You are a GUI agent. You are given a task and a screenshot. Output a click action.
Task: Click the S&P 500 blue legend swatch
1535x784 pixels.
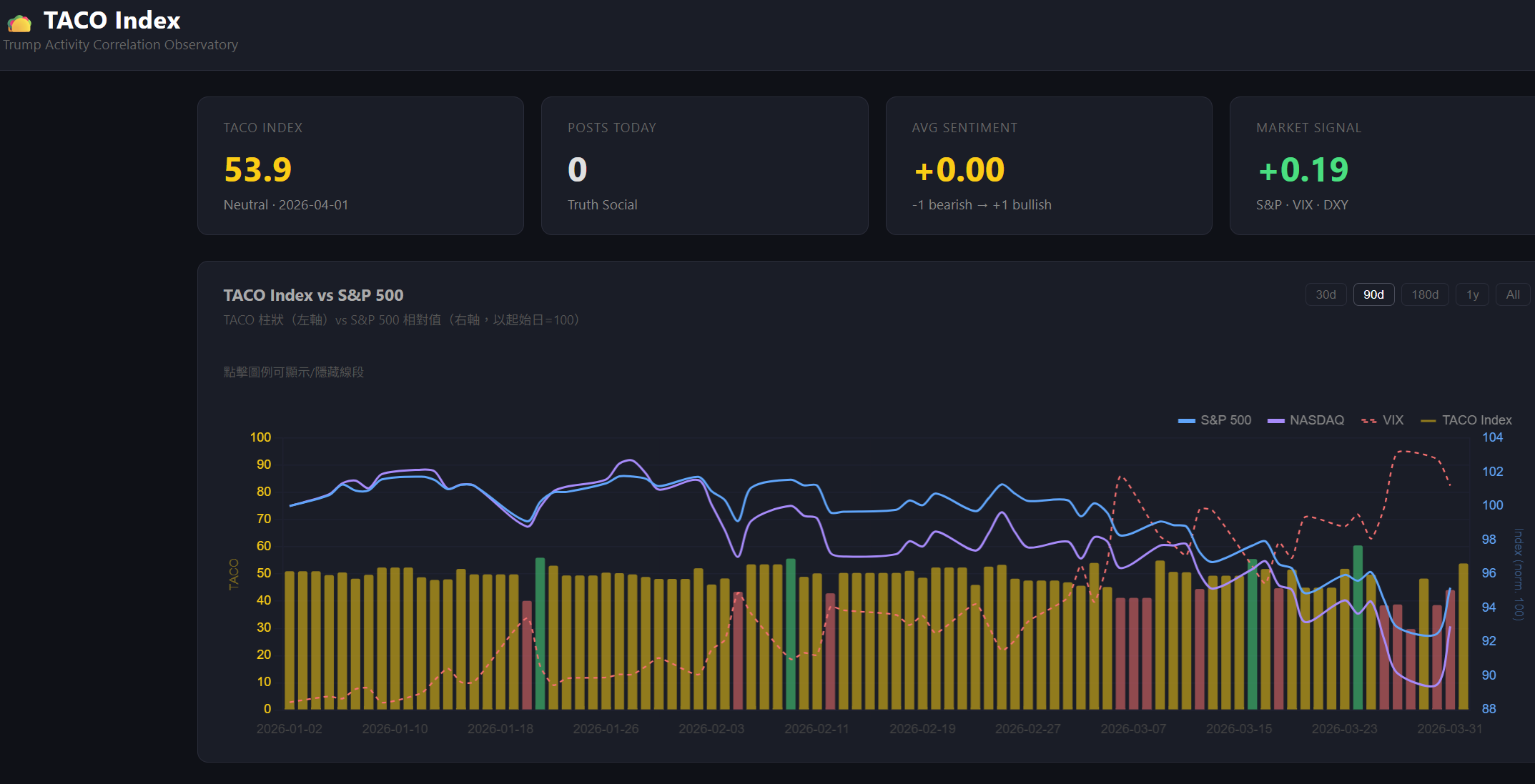point(1186,421)
